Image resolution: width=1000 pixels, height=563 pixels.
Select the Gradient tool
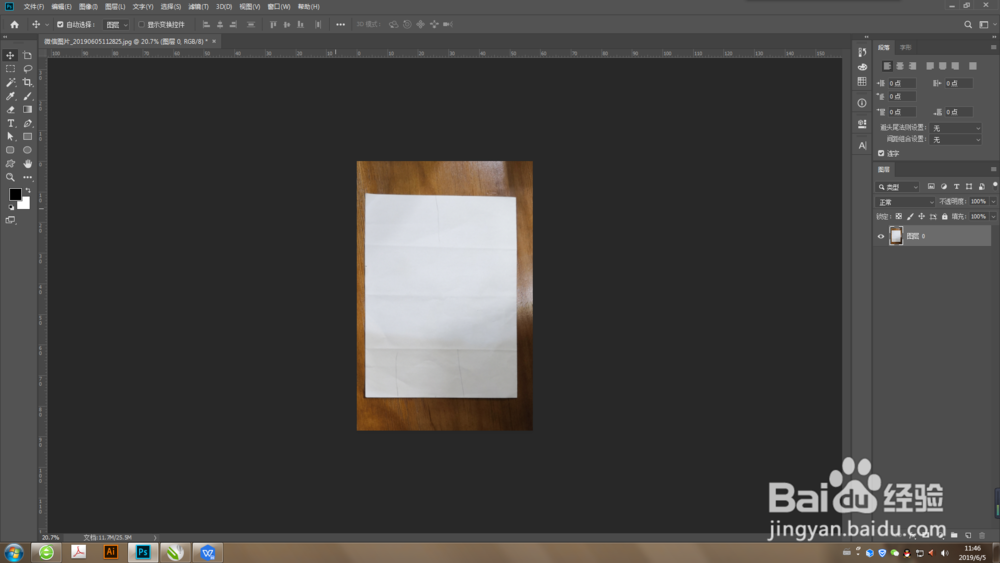click(x=27, y=110)
